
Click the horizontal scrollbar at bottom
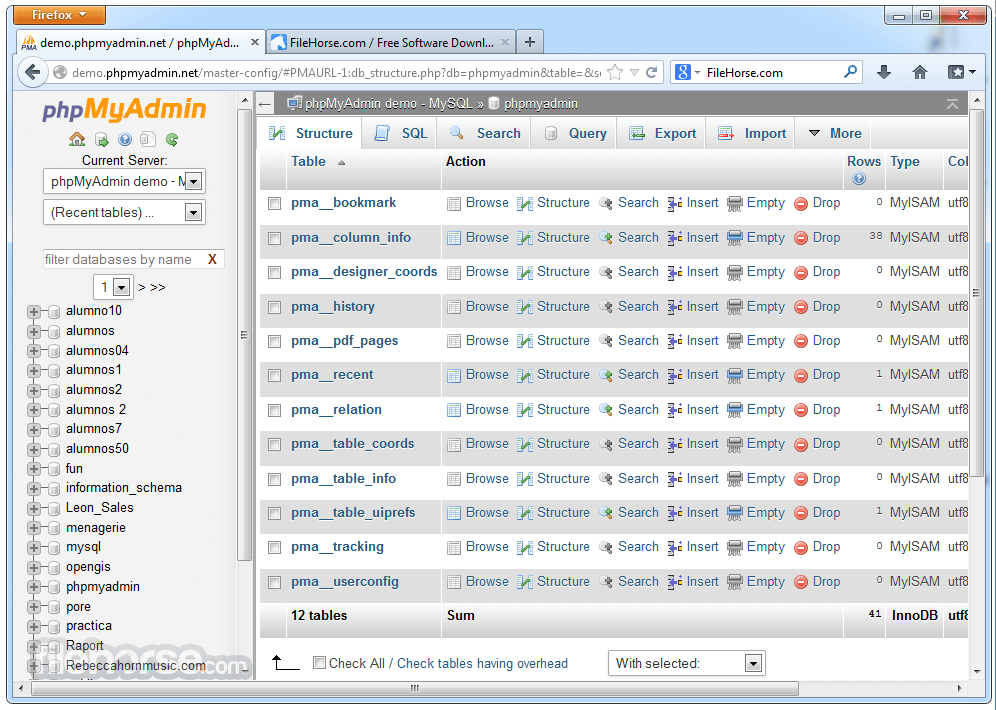click(414, 688)
